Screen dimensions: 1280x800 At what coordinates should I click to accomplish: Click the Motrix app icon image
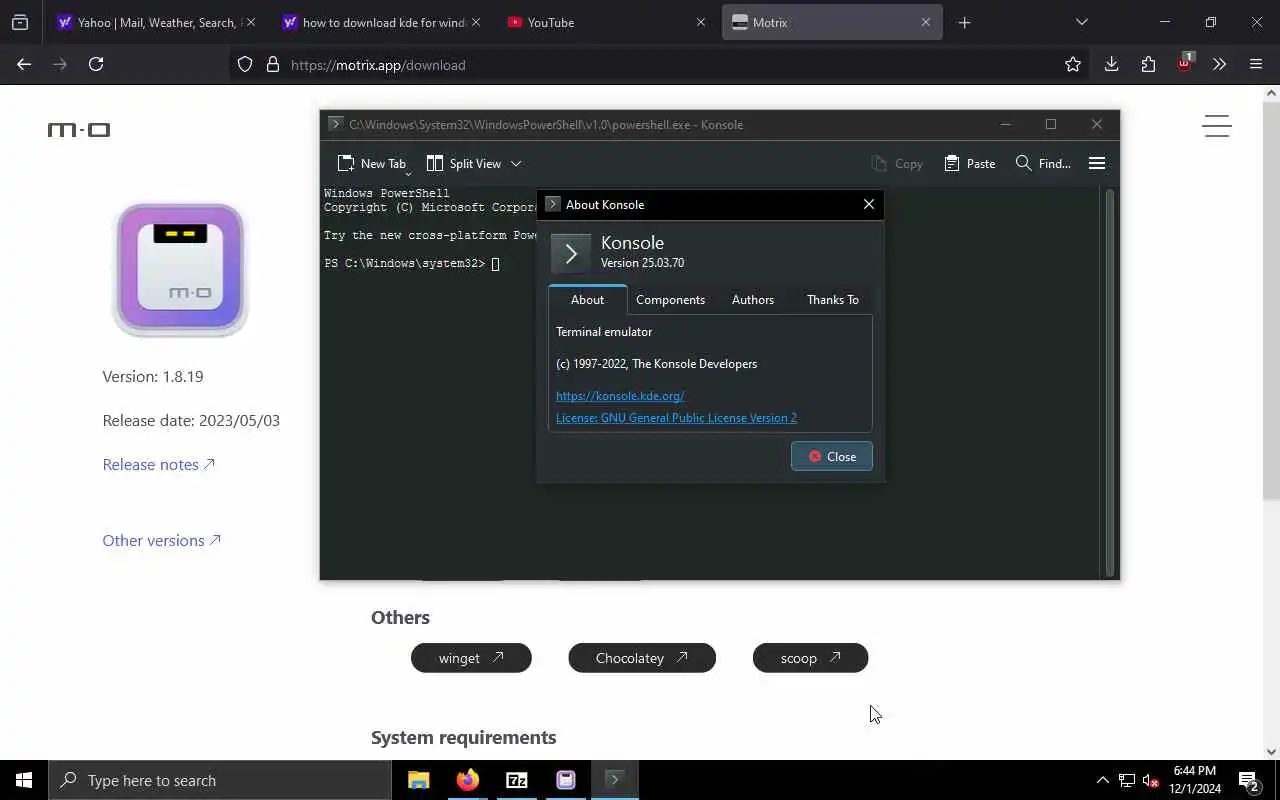180,269
